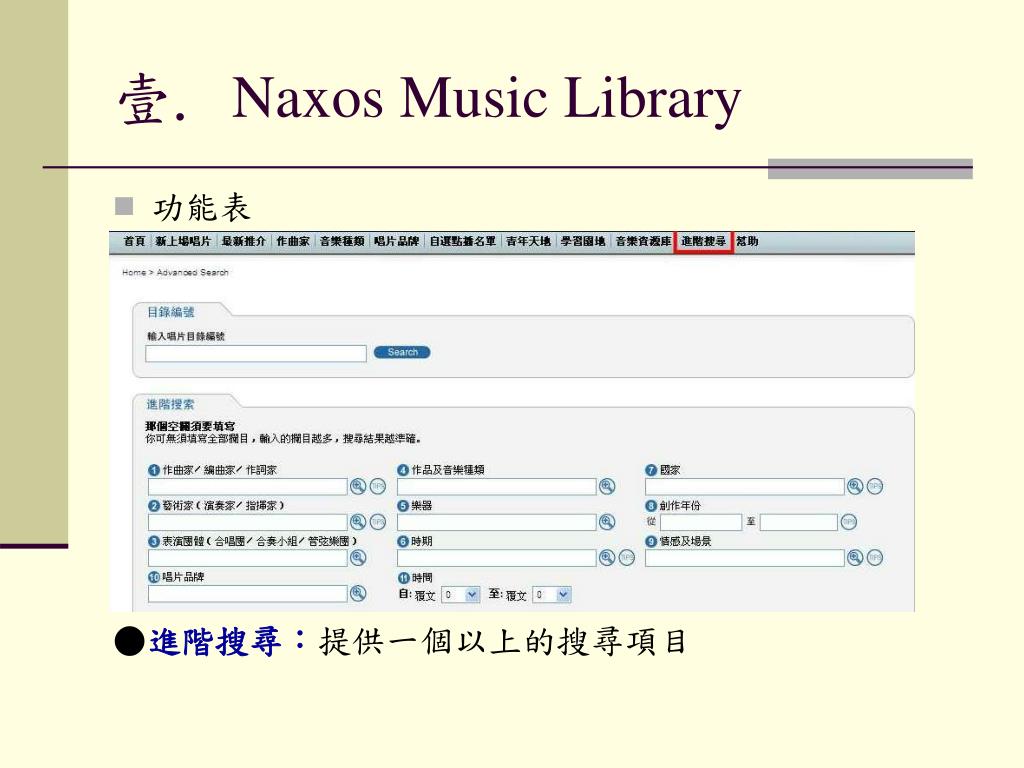Click the magnifier icon beside the 表演團體 field

(358, 558)
